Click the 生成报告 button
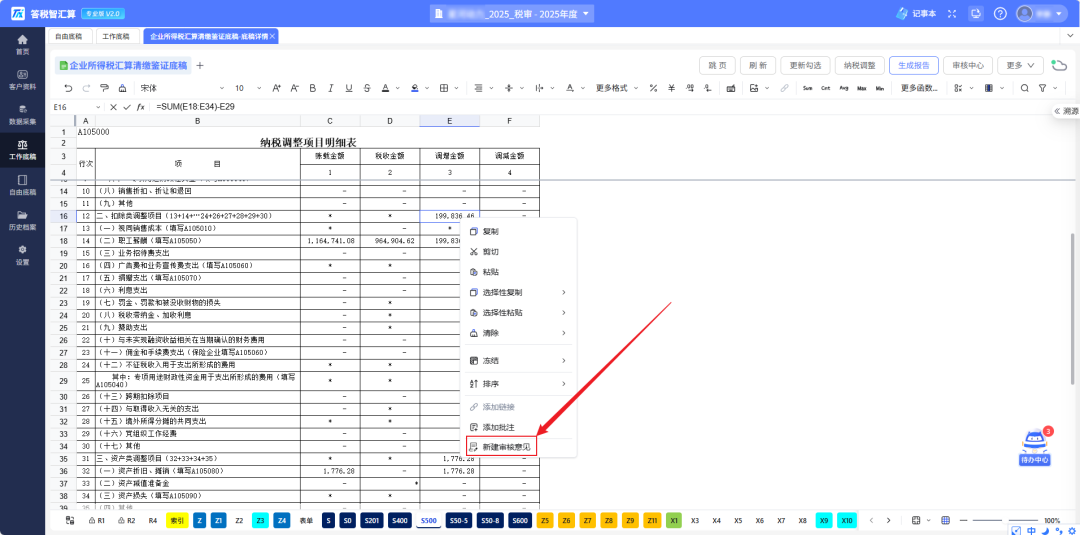This screenshot has width=1080, height=535. pos(913,65)
